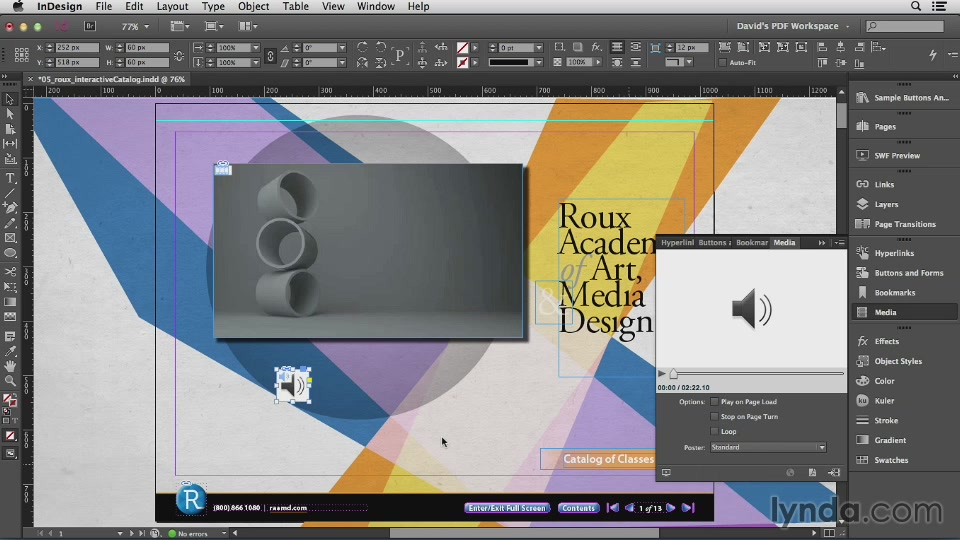Switch to the Hyperlinks tab in floating panel
Viewport: 960px width, 540px height.
[677, 242]
